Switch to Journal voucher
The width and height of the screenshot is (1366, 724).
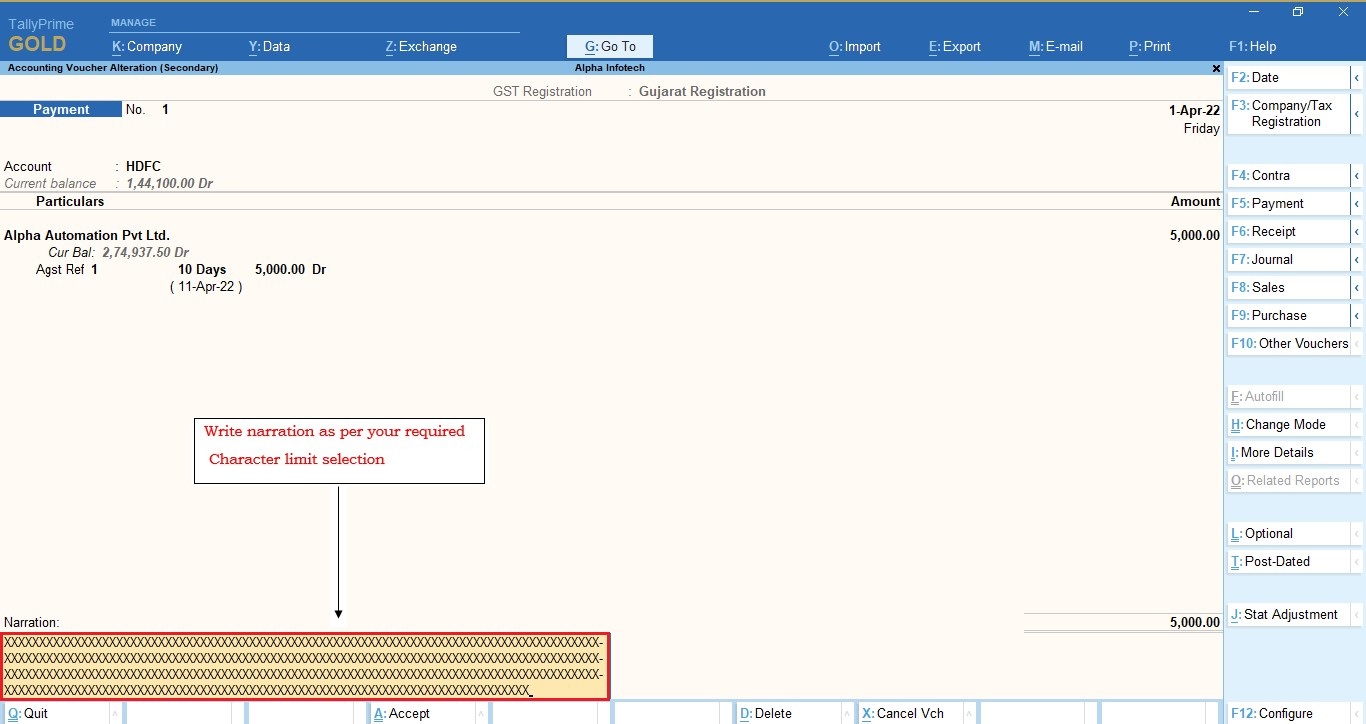tap(1280, 259)
